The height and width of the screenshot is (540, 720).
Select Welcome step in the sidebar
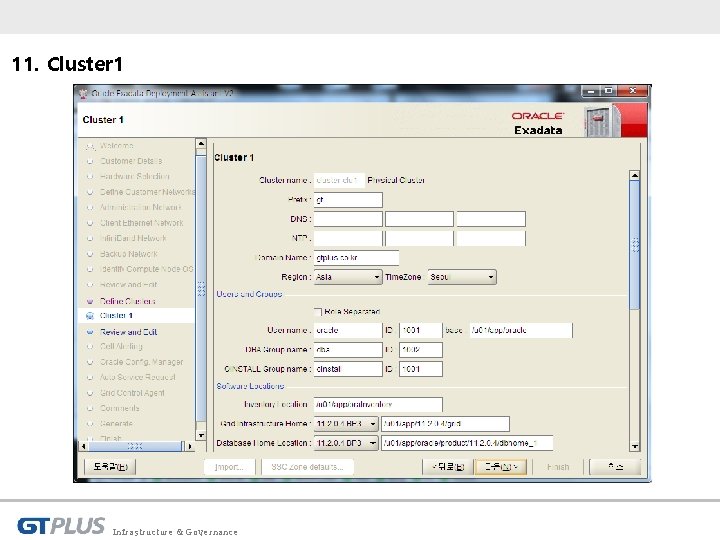(117, 146)
